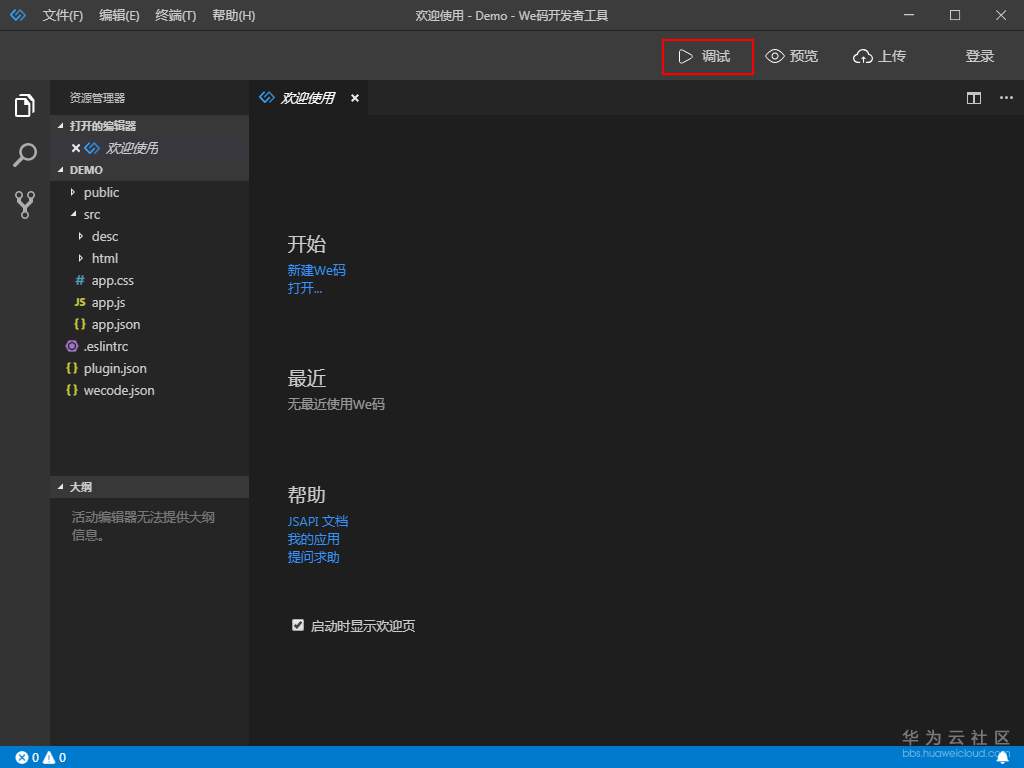Open the 文件(F) menu
Screen dimensions: 1024x768
pos(63,15)
